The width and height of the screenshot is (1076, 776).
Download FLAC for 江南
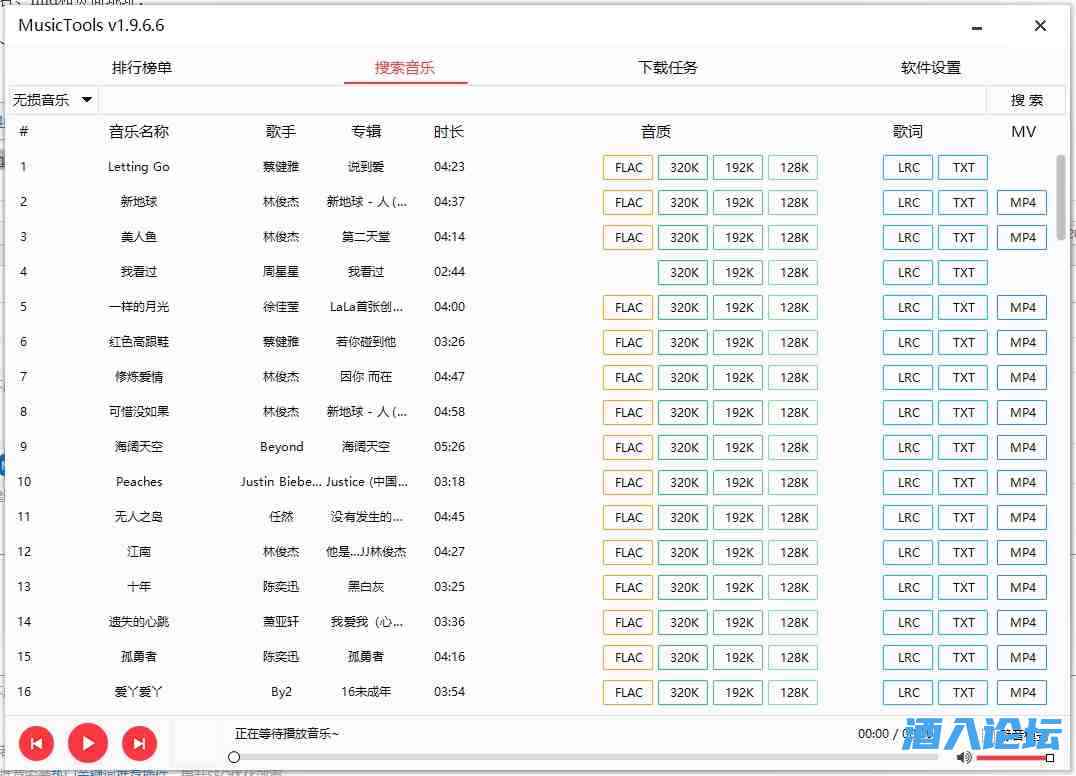629,553
